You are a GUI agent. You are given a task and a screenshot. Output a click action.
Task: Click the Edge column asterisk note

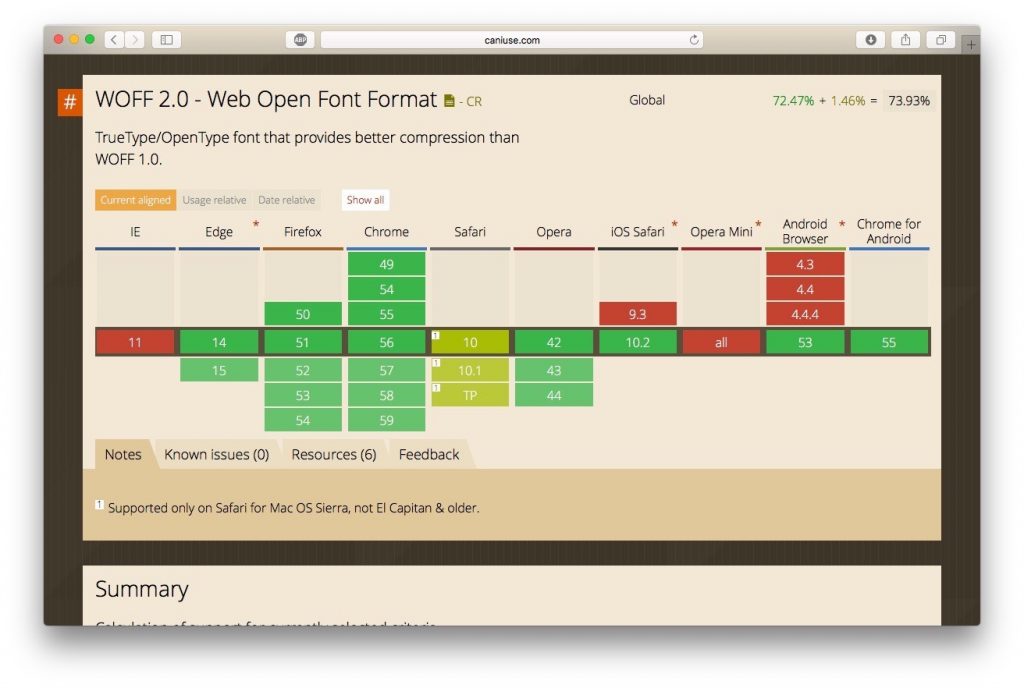coord(256,225)
